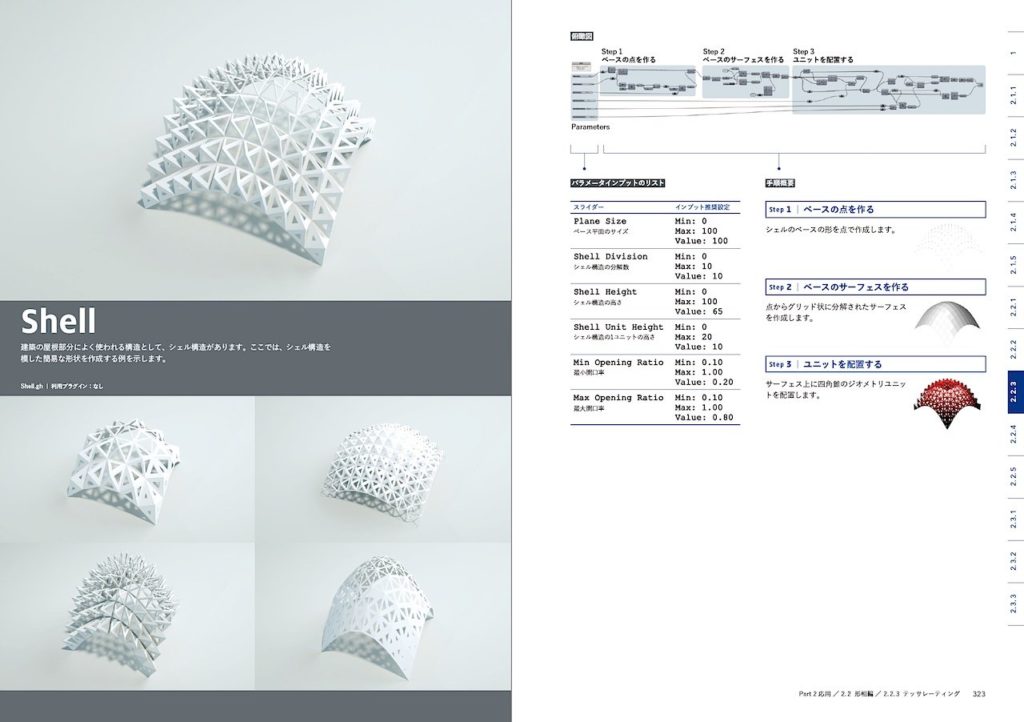Click the Plane Size parameter row
The image size is (1024, 722).
[655, 230]
